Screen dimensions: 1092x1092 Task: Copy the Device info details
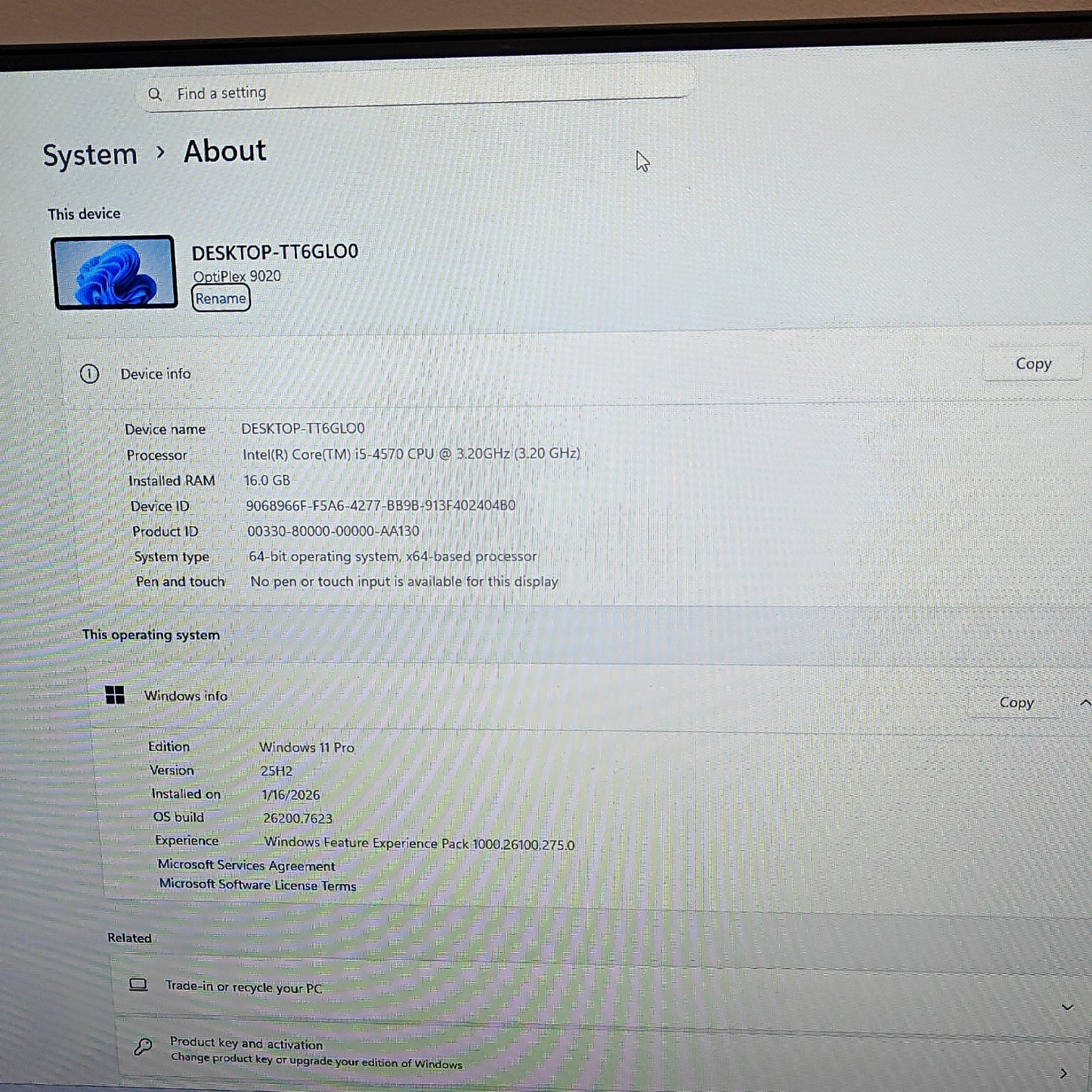[x=1032, y=364]
